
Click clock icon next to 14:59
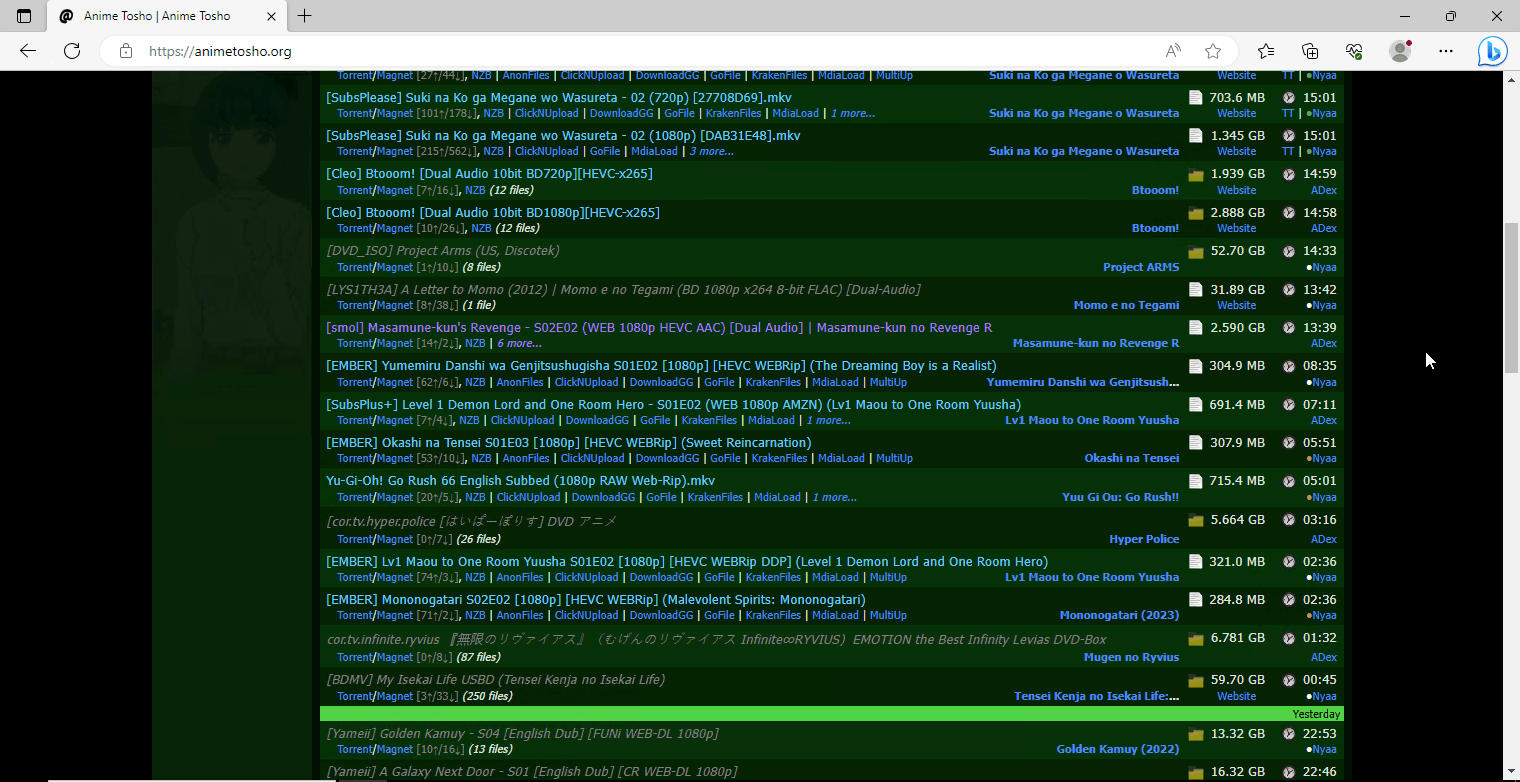[x=1289, y=174]
